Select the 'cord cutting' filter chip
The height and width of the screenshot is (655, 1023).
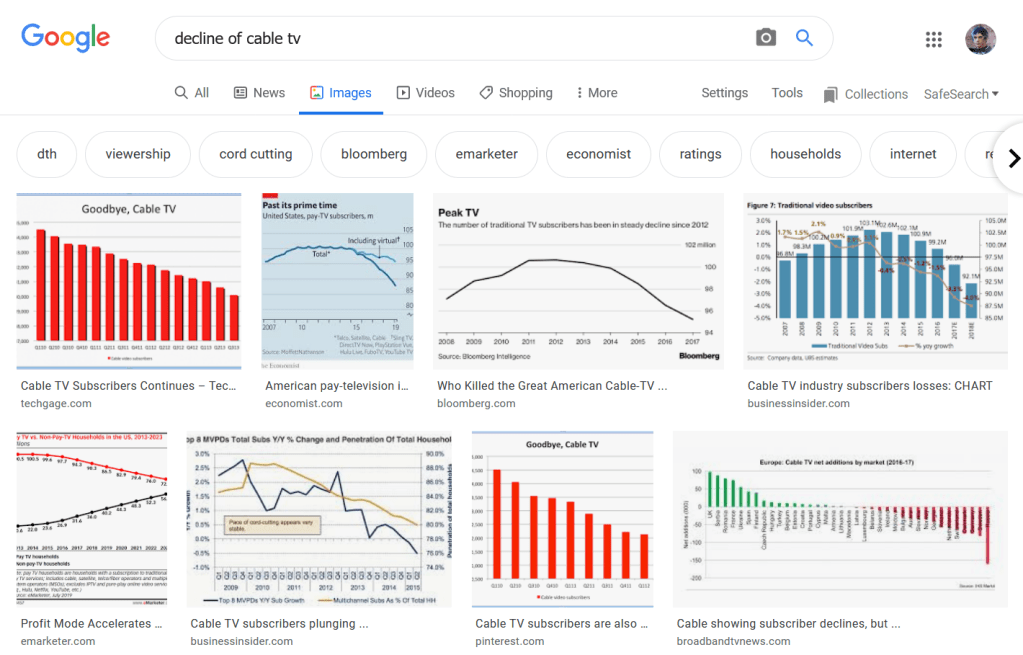point(256,154)
